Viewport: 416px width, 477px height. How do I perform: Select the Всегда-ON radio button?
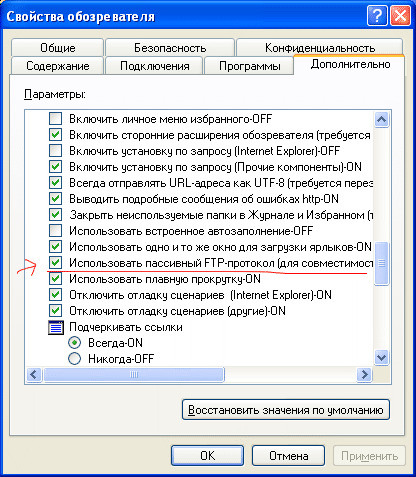coord(74,343)
